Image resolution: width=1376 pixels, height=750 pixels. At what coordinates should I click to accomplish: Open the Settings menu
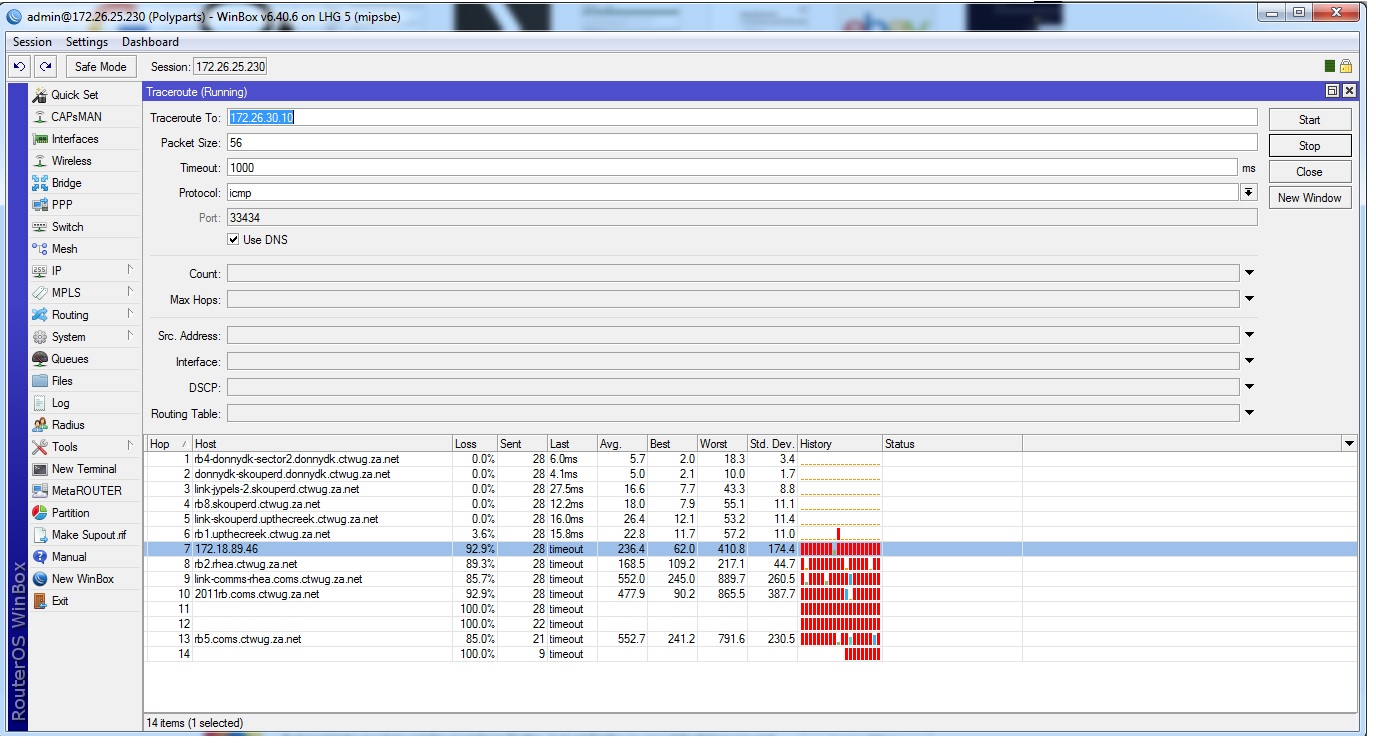pyautogui.click(x=86, y=42)
